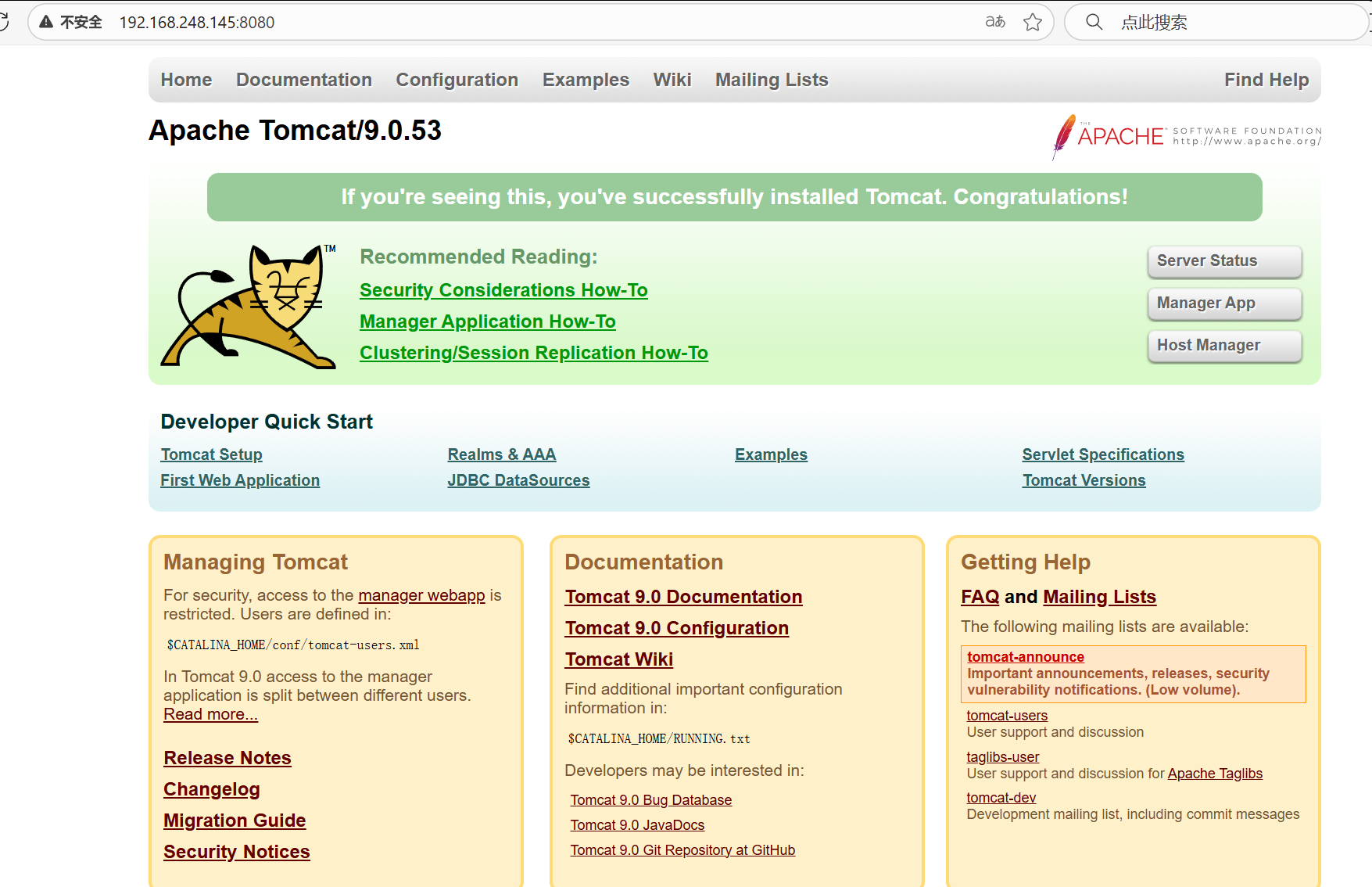Screen dimensions: 1372x887
Task: Open Security Considerations How-To link
Action: (x=503, y=290)
